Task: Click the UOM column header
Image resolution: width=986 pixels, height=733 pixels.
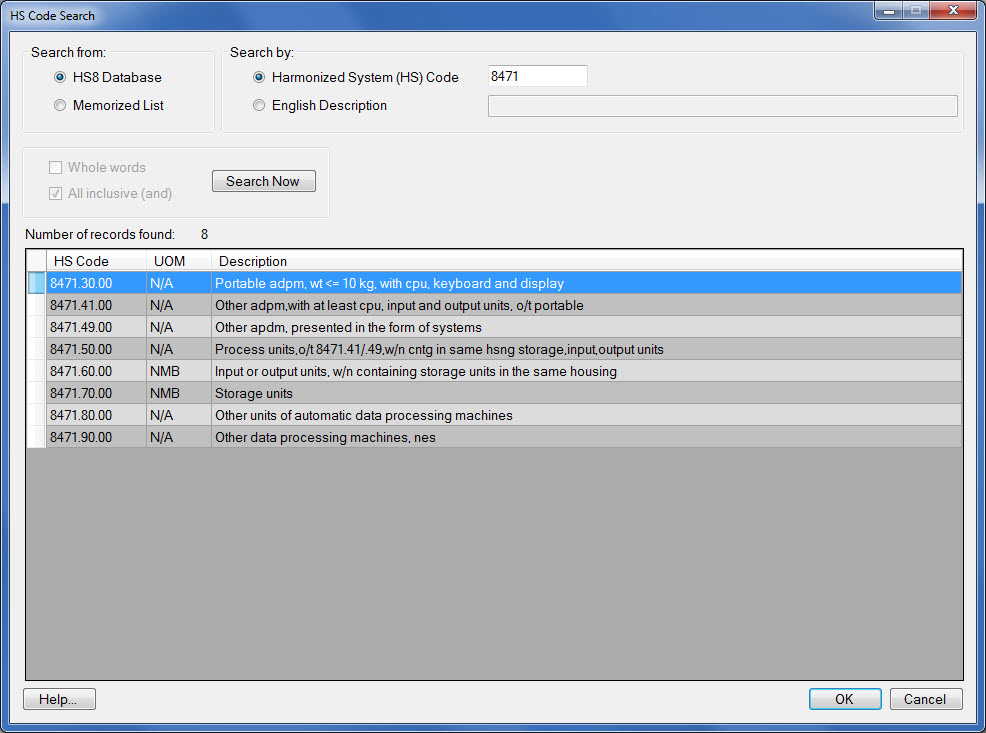Action: pyautogui.click(x=178, y=261)
